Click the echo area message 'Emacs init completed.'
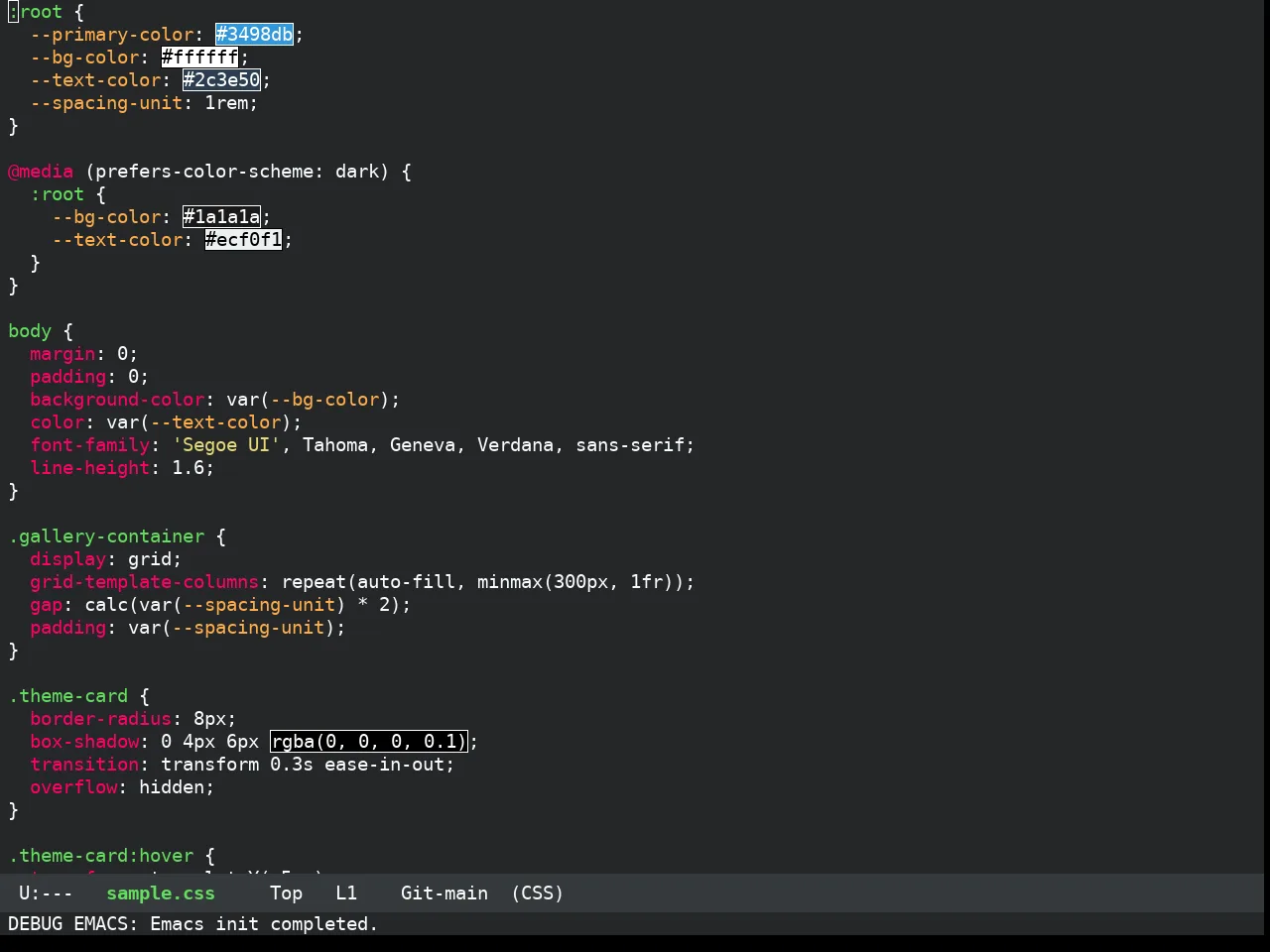The image size is (1270, 952). point(264,924)
